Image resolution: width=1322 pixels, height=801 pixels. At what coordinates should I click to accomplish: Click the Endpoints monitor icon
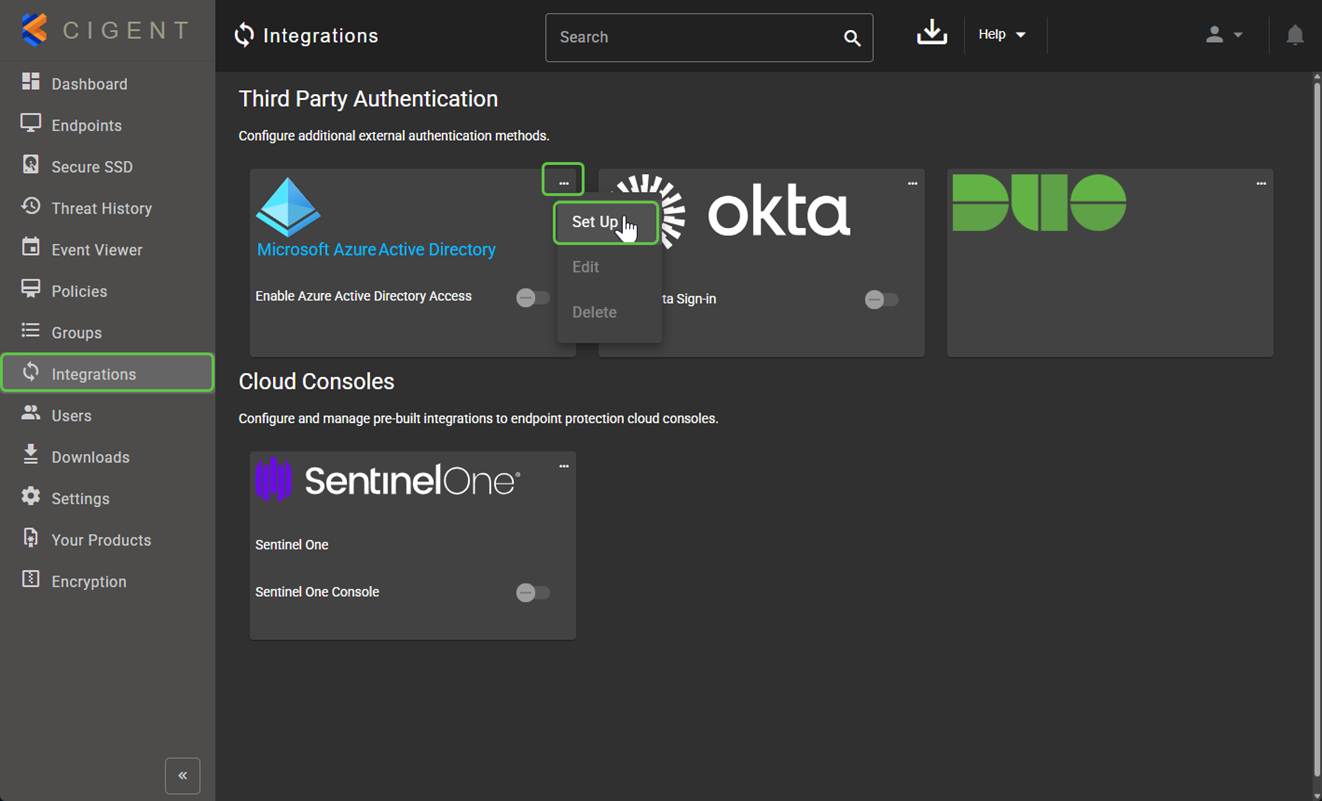pos(31,124)
